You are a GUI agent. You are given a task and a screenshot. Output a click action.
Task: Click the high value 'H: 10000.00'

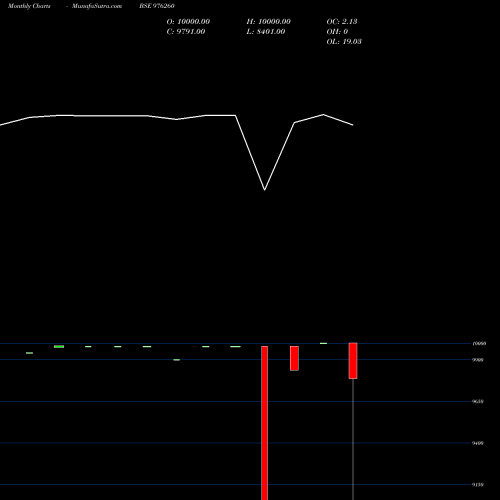click(269, 22)
